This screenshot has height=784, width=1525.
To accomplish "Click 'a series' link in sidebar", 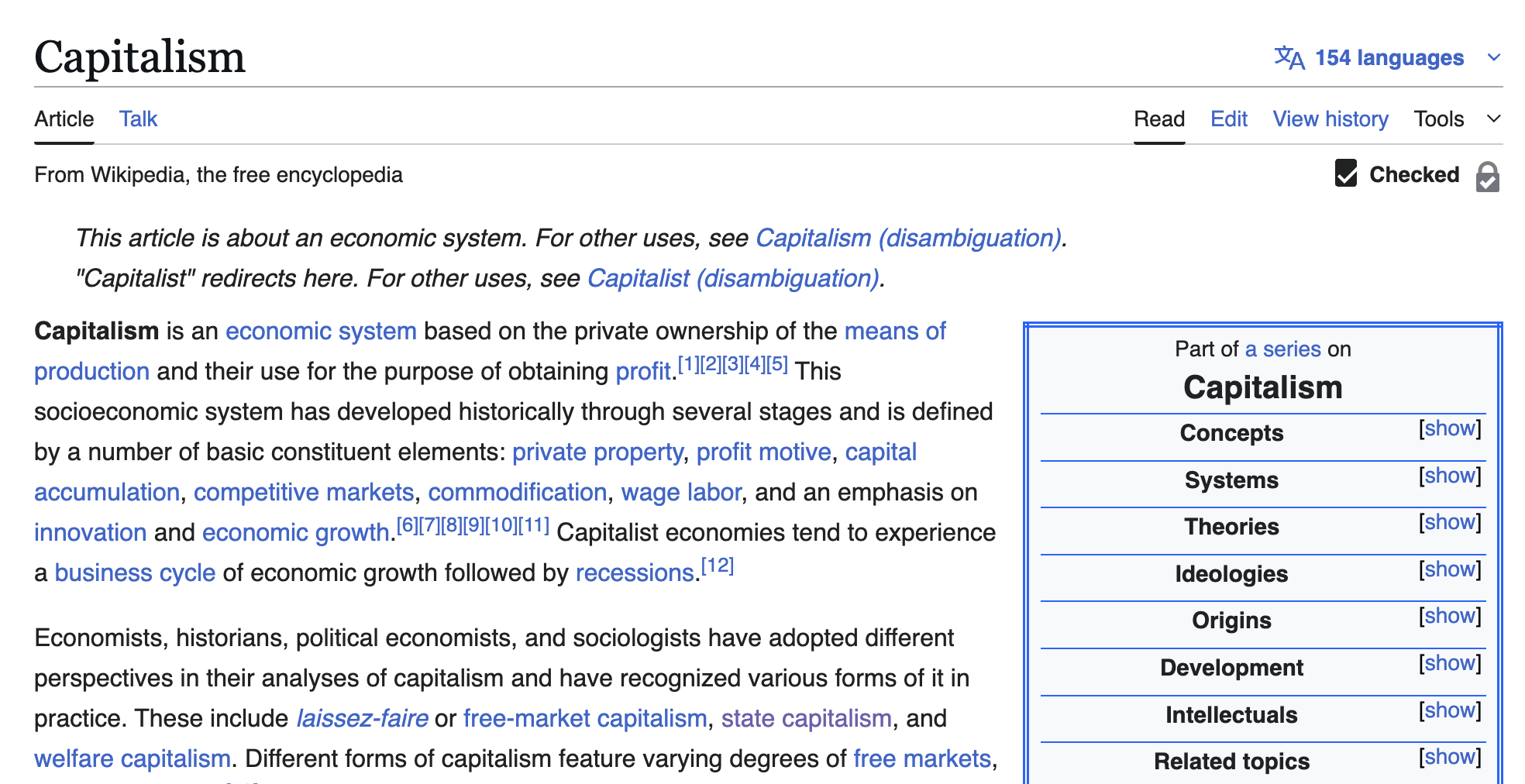I will click(1282, 349).
